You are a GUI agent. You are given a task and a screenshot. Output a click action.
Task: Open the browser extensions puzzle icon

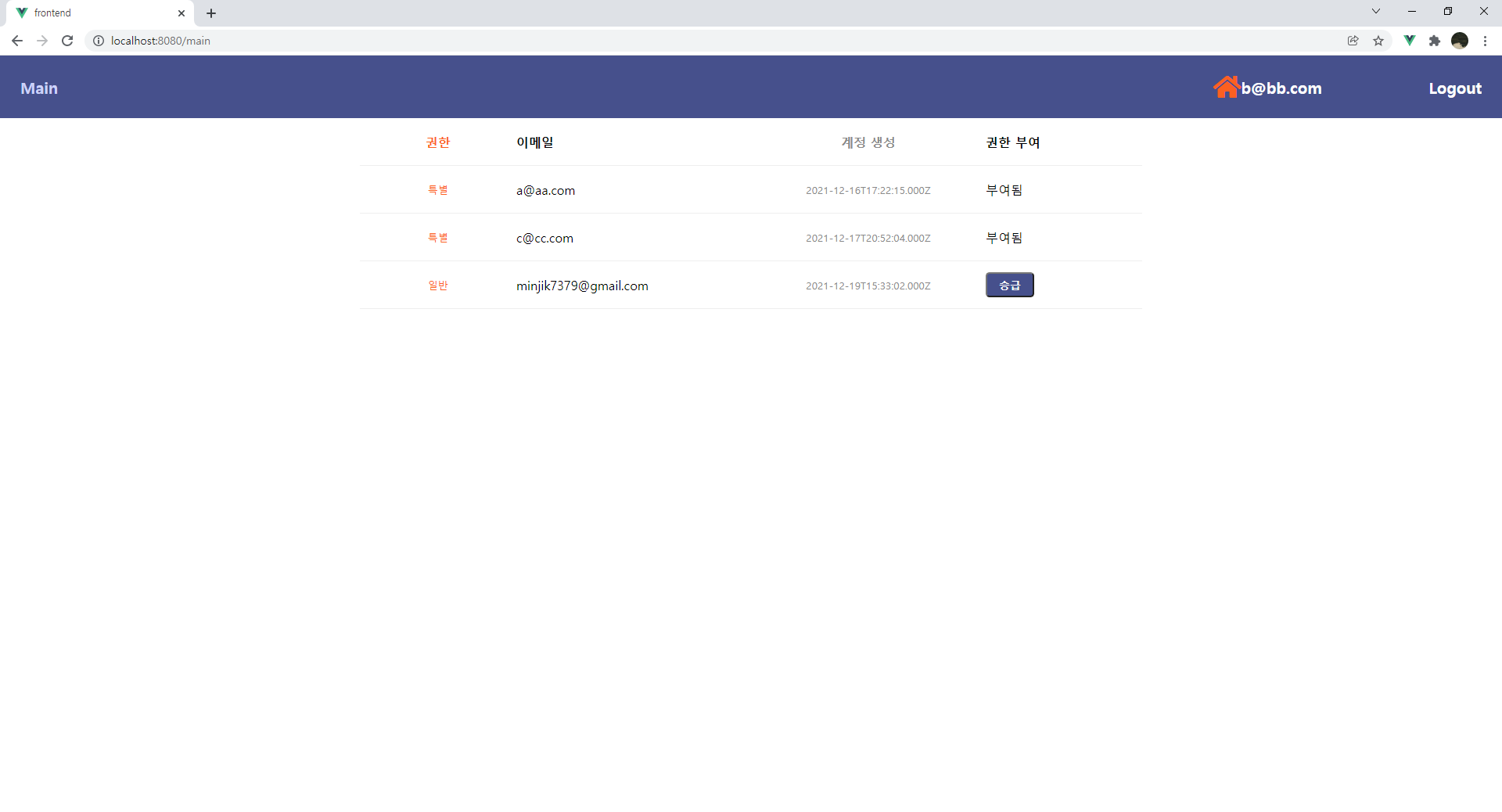[x=1436, y=41]
